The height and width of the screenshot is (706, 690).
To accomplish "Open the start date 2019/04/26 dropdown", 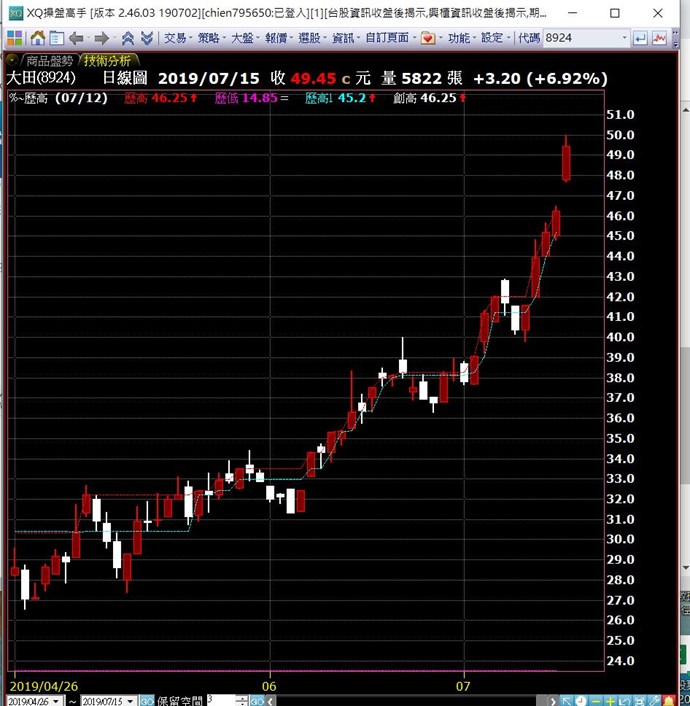I will [x=57, y=700].
